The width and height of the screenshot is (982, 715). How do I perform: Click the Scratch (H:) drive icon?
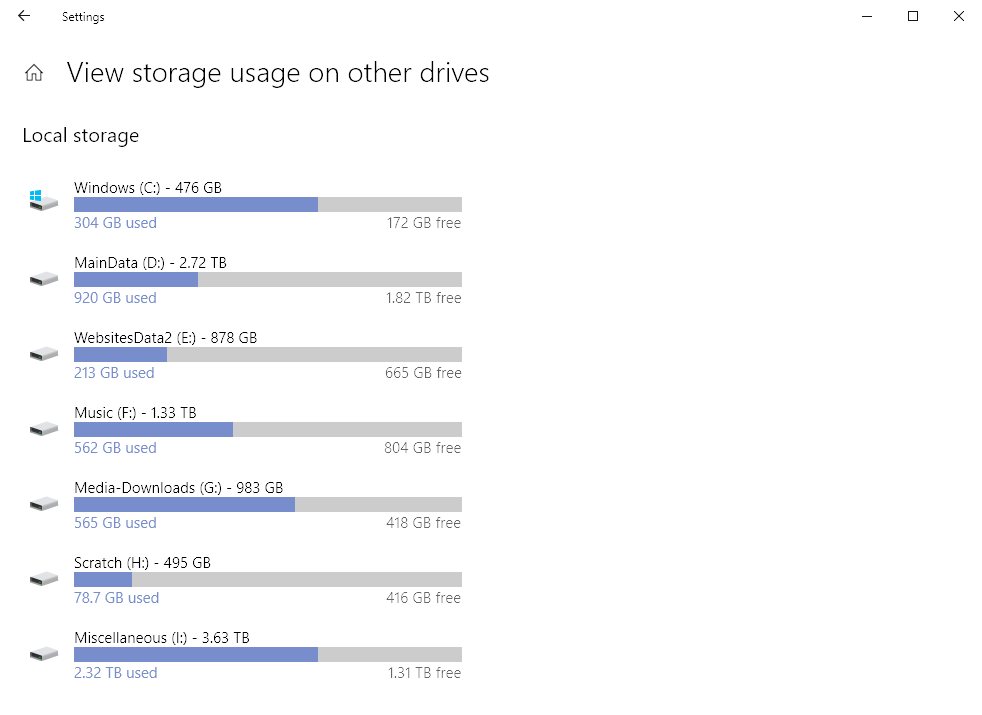pos(44,580)
